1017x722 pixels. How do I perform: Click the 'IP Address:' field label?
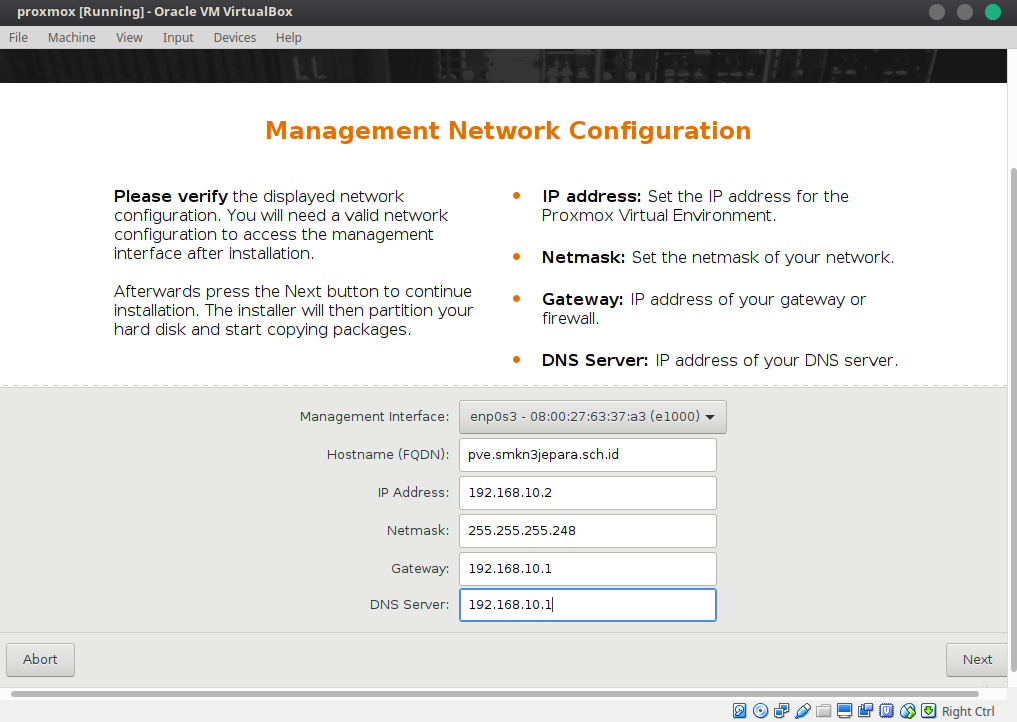coord(413,493)
